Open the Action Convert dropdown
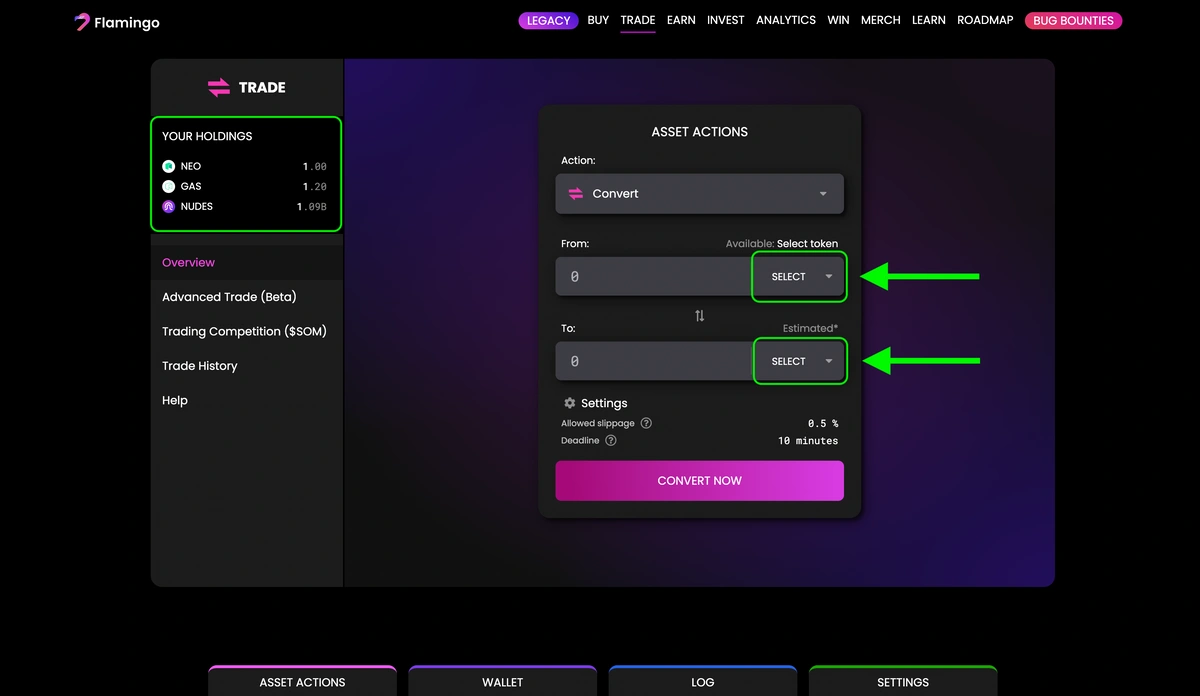Image resolution: width=1200 pixels, height=696 pixels. [700, 194]
